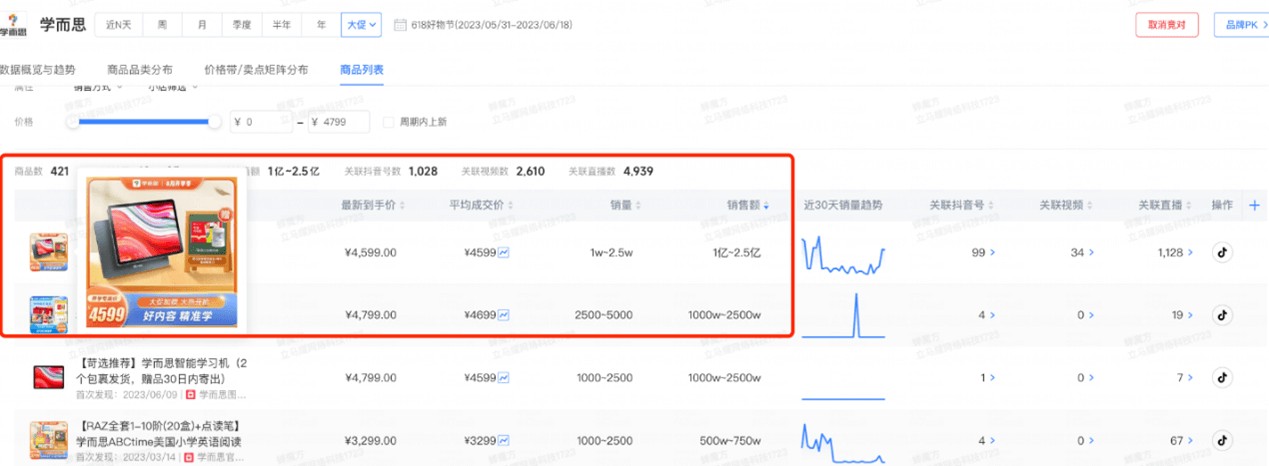Screen dimensions: 1269x466
Task: Switch to 数据概览与趋势 tab
Action: pyautogui.click(x=37, y=70)
